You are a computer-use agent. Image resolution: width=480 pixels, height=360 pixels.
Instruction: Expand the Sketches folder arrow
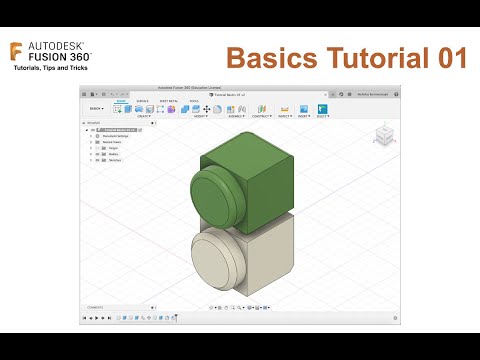91,160
